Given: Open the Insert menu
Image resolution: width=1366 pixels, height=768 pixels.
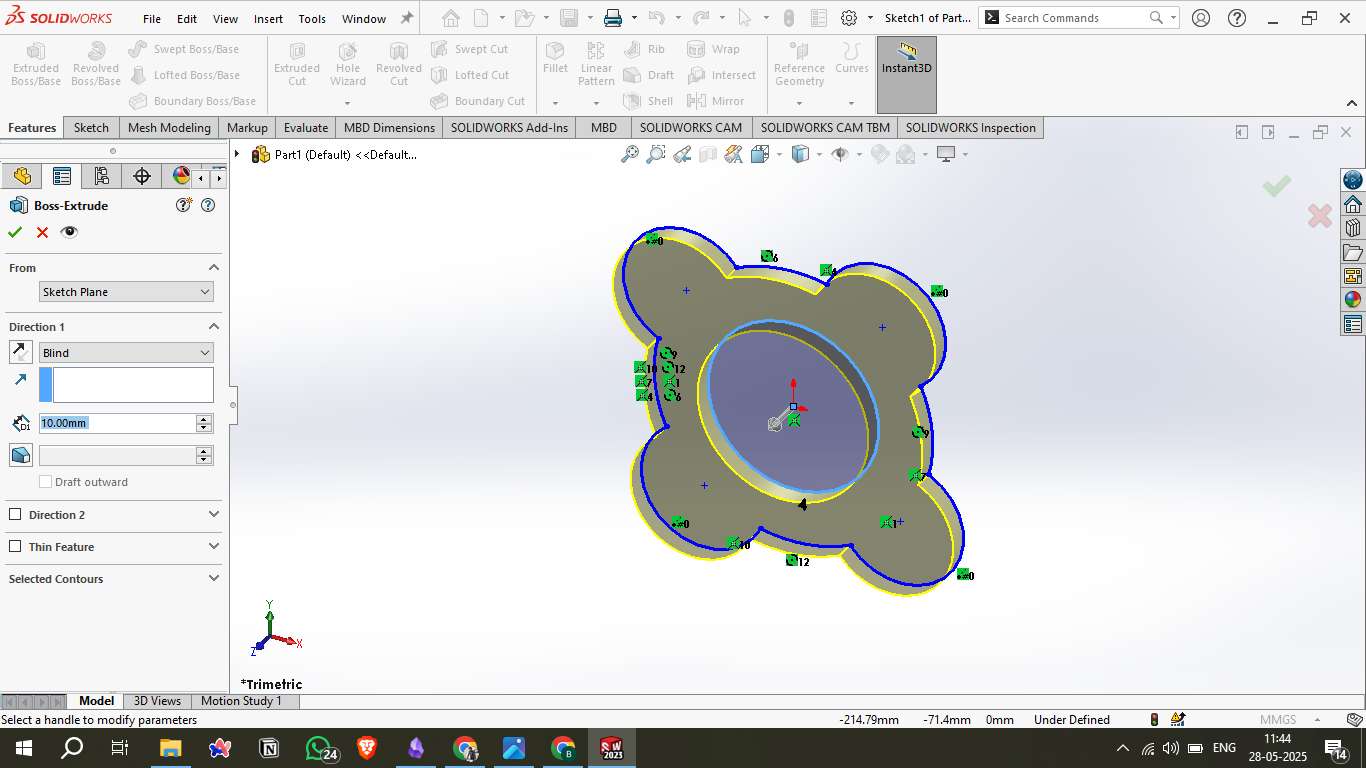Looking at the screenshot, I should (268, 19).
